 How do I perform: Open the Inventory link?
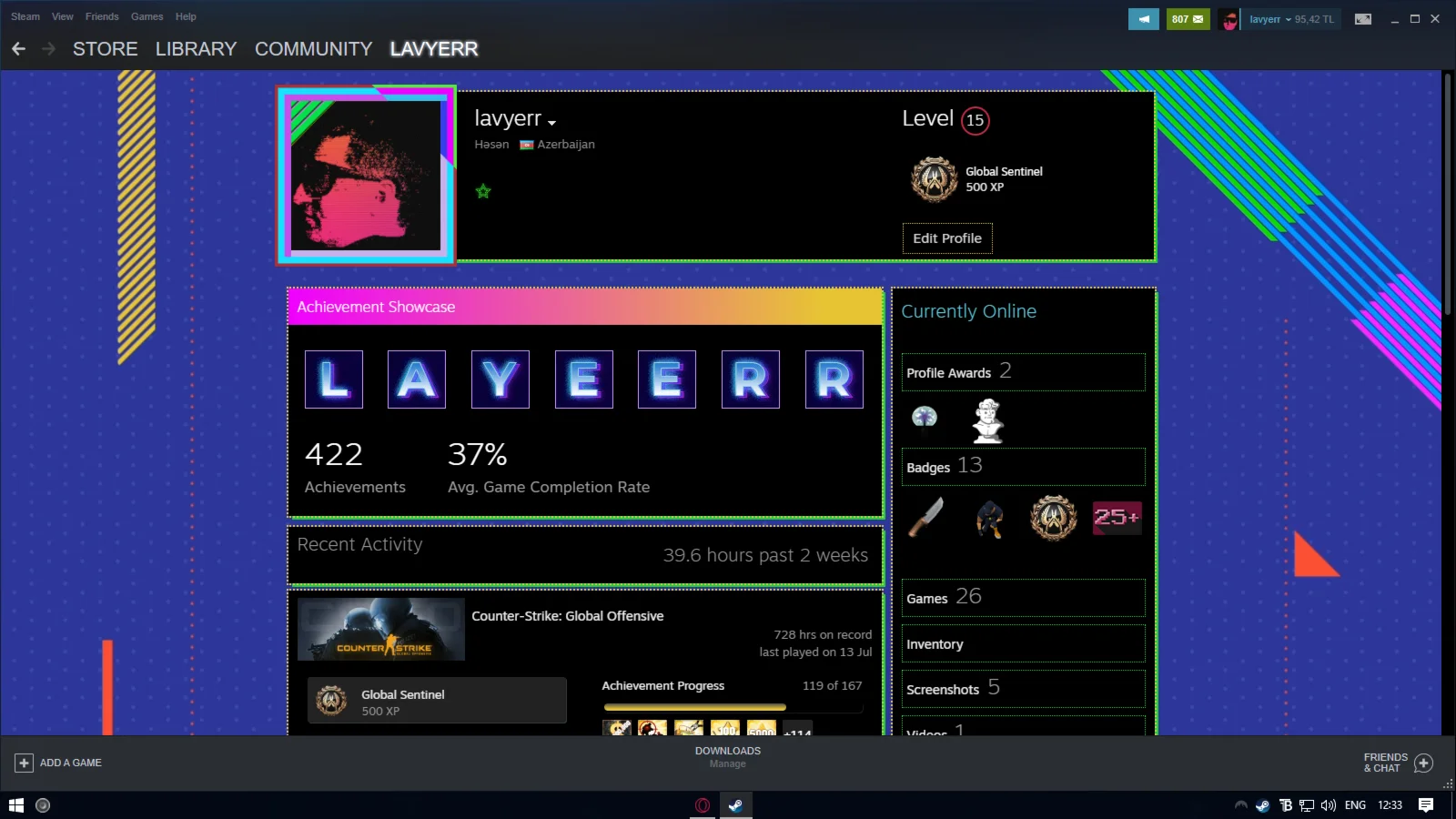(1024, 643)
